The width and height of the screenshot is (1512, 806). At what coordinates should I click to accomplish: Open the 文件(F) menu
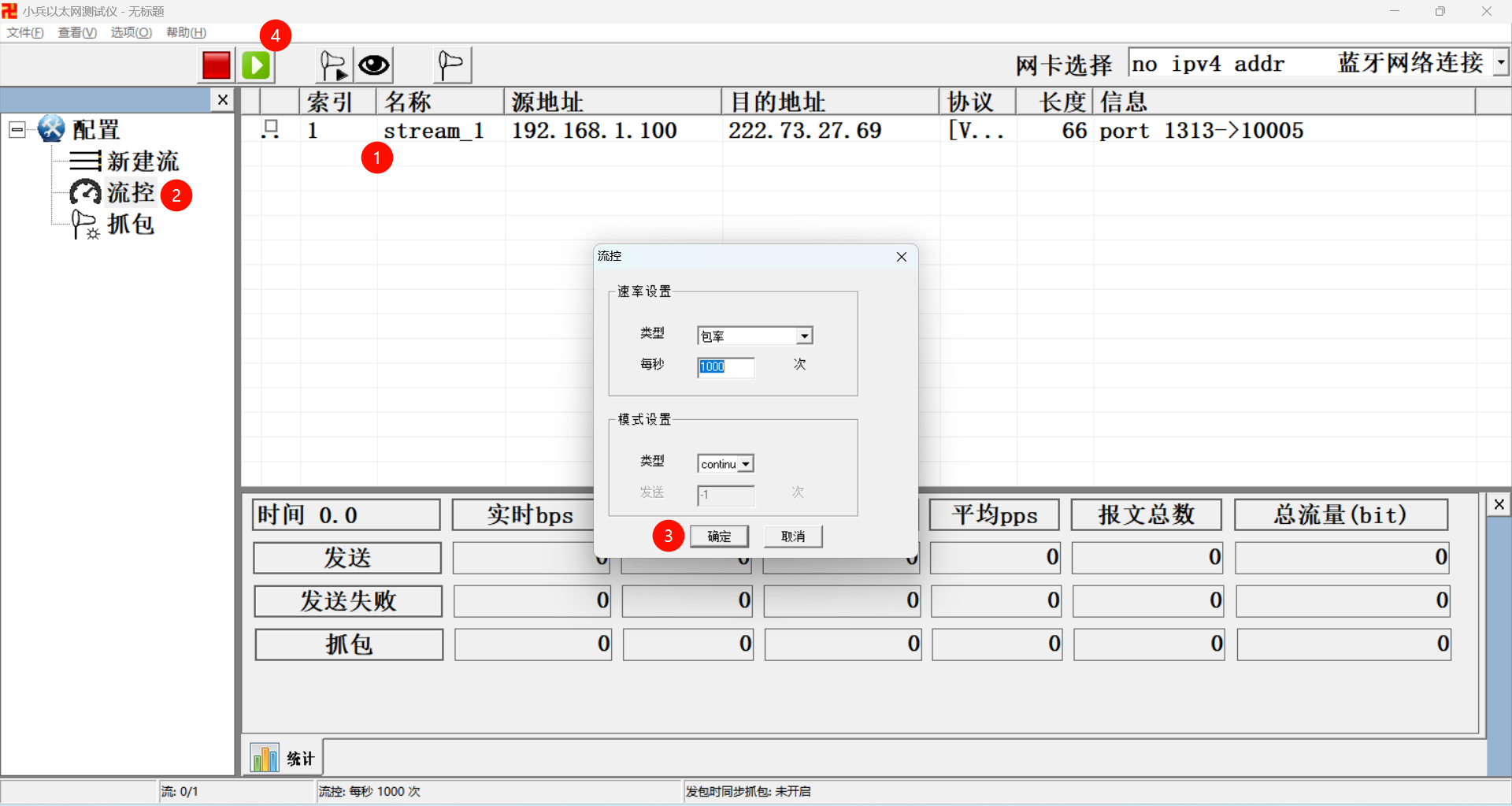tap(25, 32)
